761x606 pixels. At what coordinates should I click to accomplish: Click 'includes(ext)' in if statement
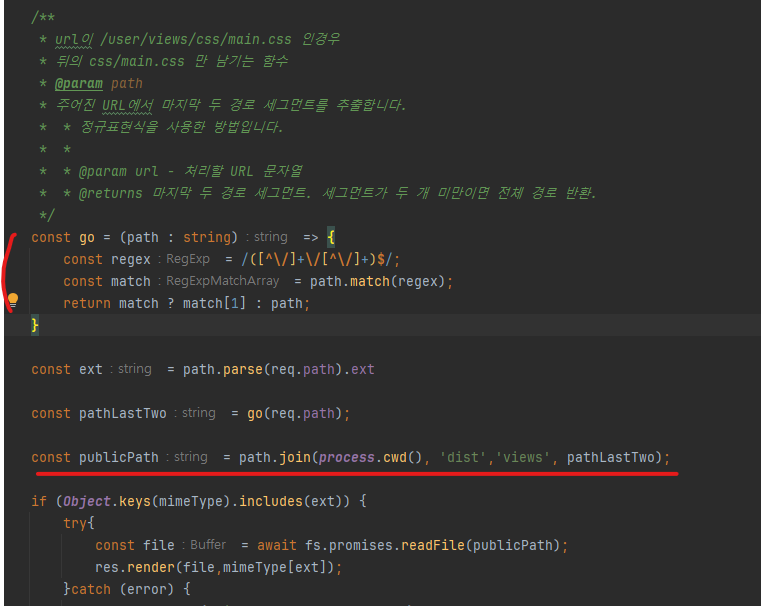294,501
